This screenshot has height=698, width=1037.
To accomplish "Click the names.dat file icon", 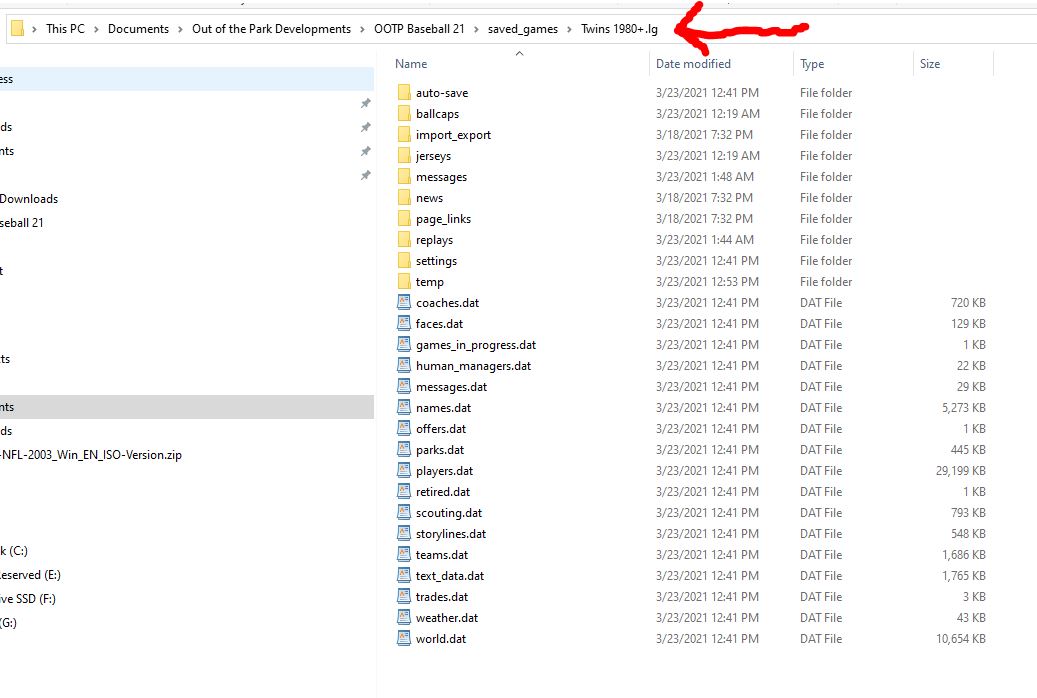I will (x=404, y=407).
